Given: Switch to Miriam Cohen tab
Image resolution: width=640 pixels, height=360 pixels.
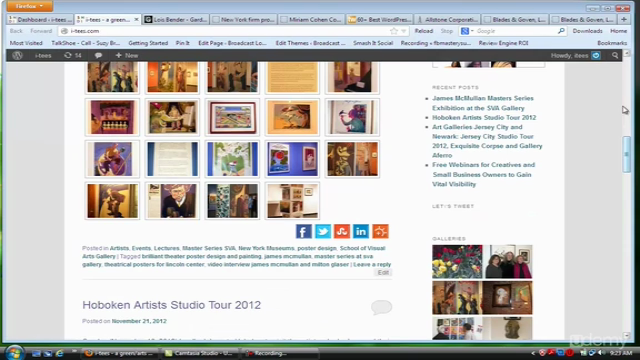Looking at the screenshot, I should point(311,19).
